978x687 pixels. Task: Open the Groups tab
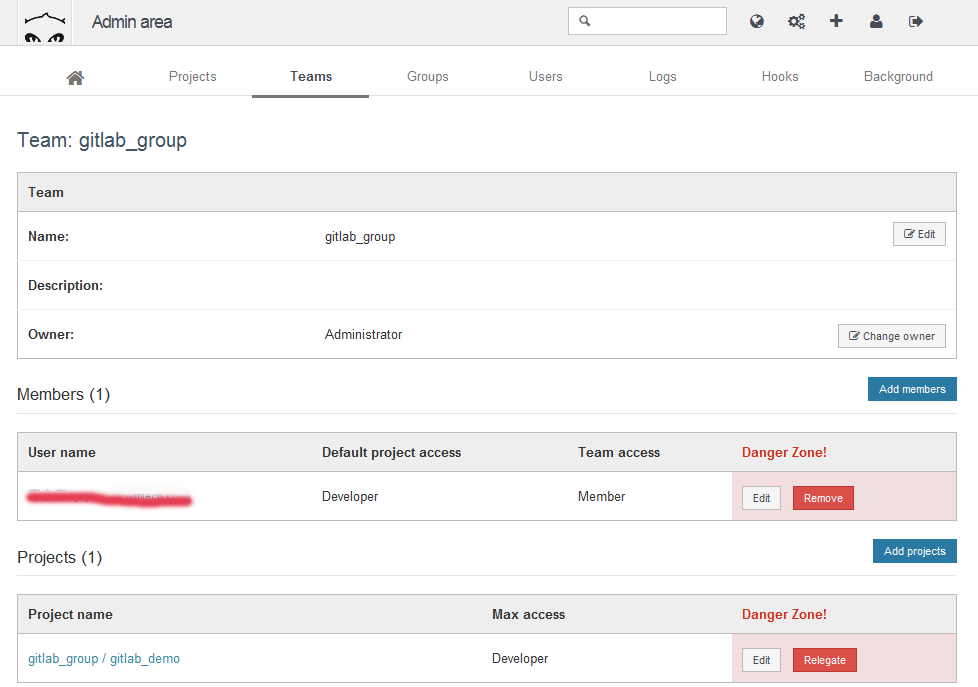pyautogui.click(x=428, y=76)
